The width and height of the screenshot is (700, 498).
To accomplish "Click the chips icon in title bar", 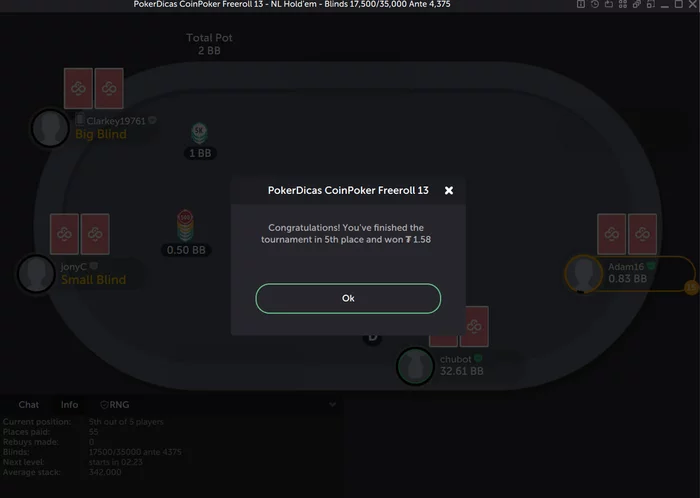I will click(x=637, y=4).
